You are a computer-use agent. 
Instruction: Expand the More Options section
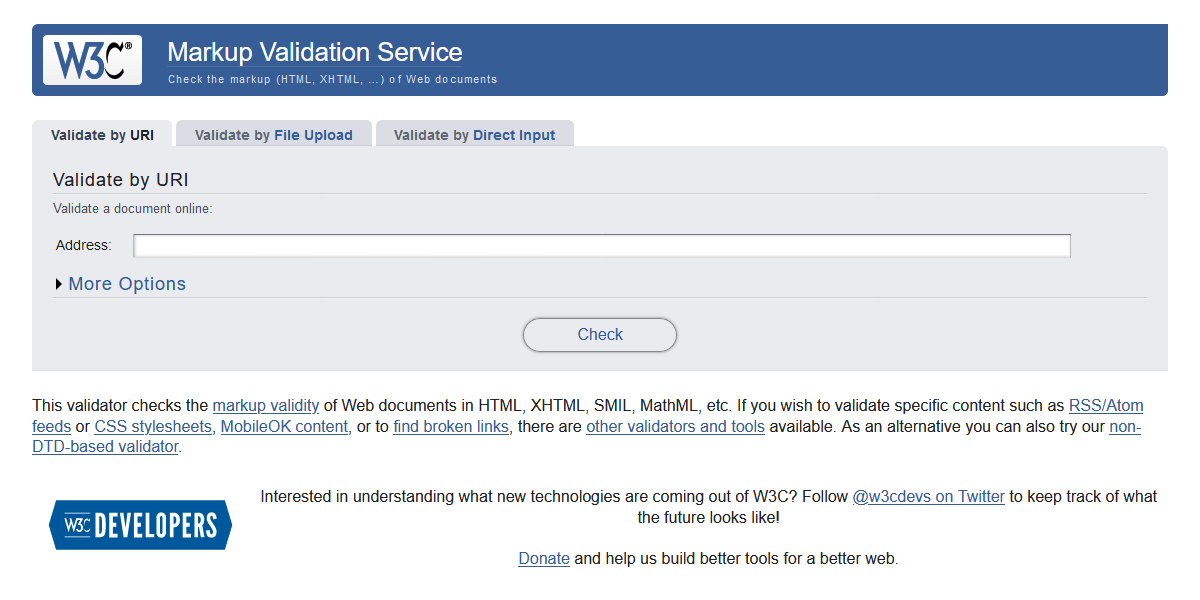coord(126,283)
